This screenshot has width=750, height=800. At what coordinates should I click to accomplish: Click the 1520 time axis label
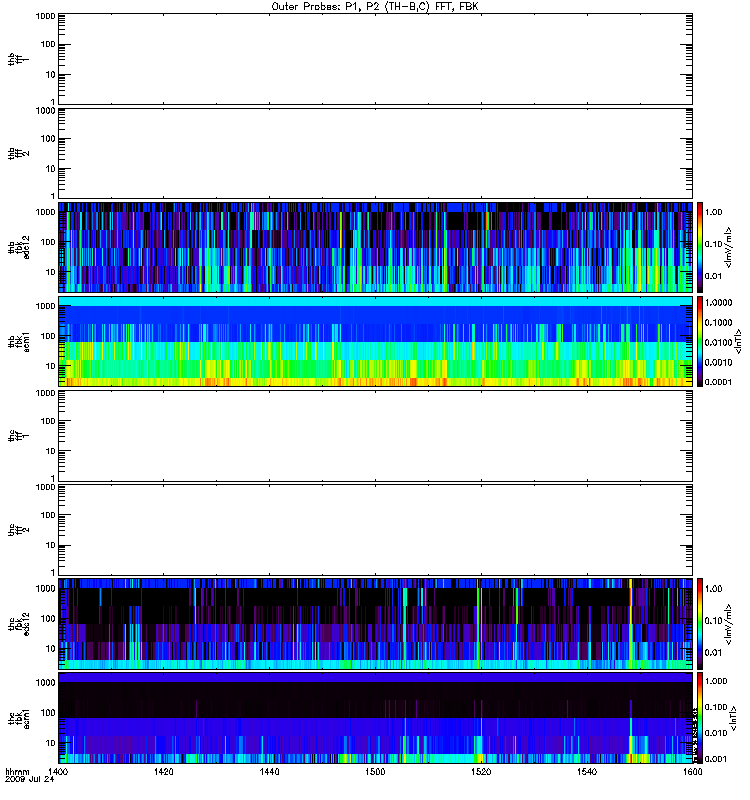[481, 771]
